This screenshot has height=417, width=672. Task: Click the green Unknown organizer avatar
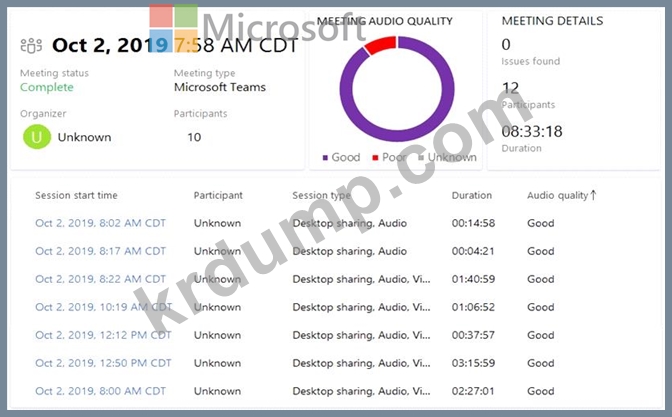click(37, 137)
